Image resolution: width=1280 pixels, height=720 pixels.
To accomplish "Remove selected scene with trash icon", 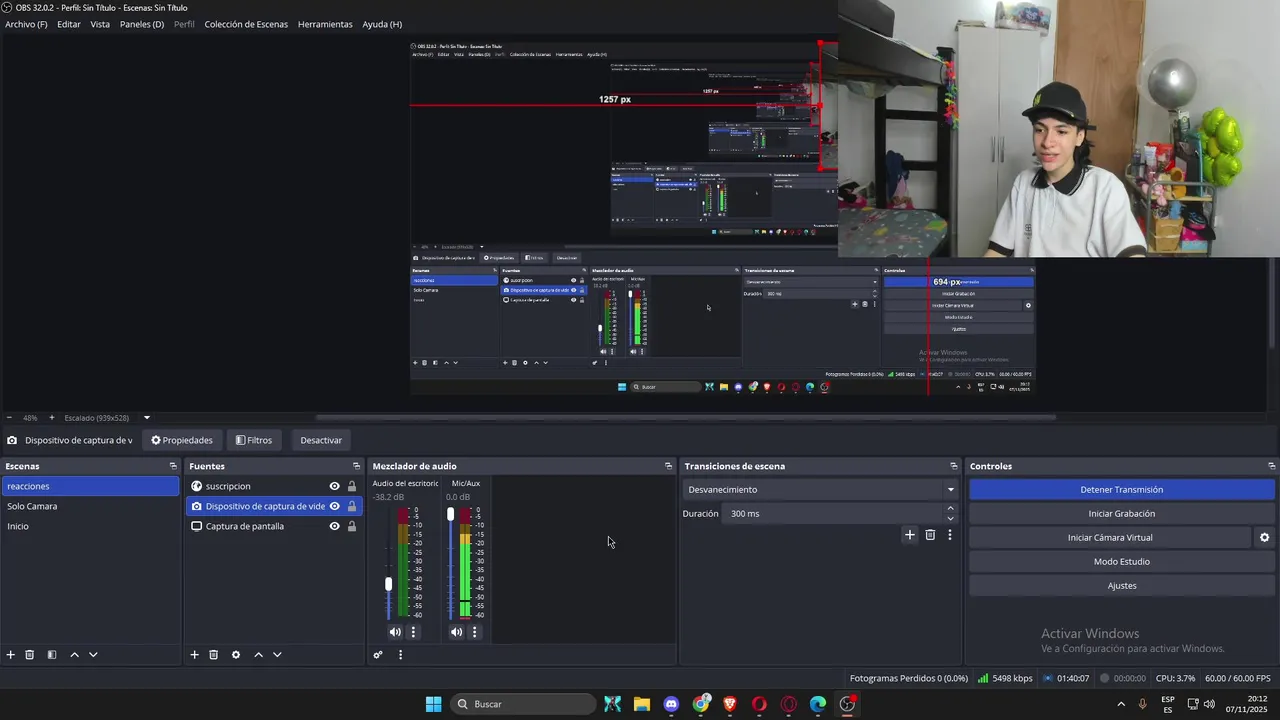I will [30, 655].
